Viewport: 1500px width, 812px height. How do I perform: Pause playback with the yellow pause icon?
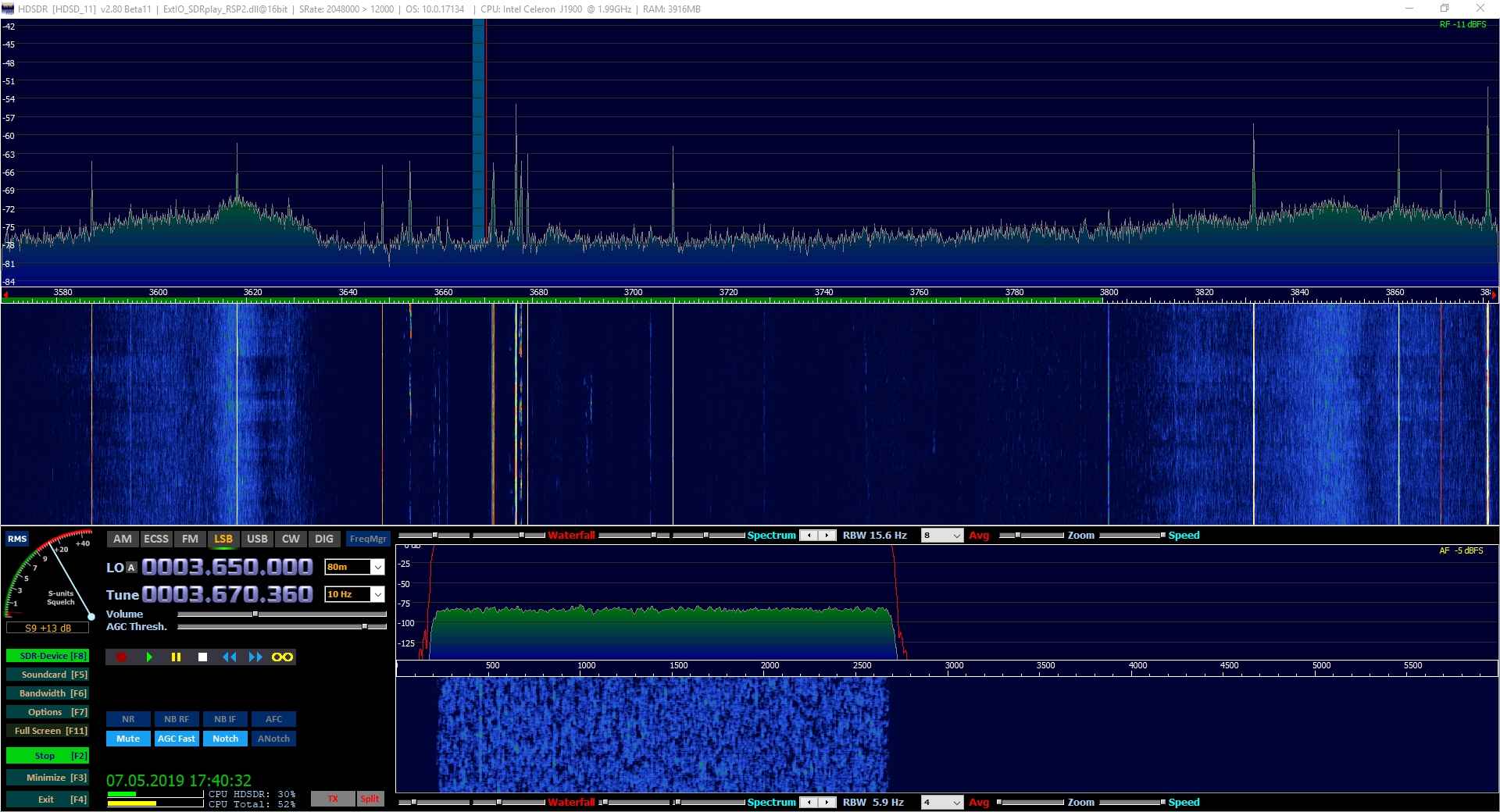coord(176,657)
